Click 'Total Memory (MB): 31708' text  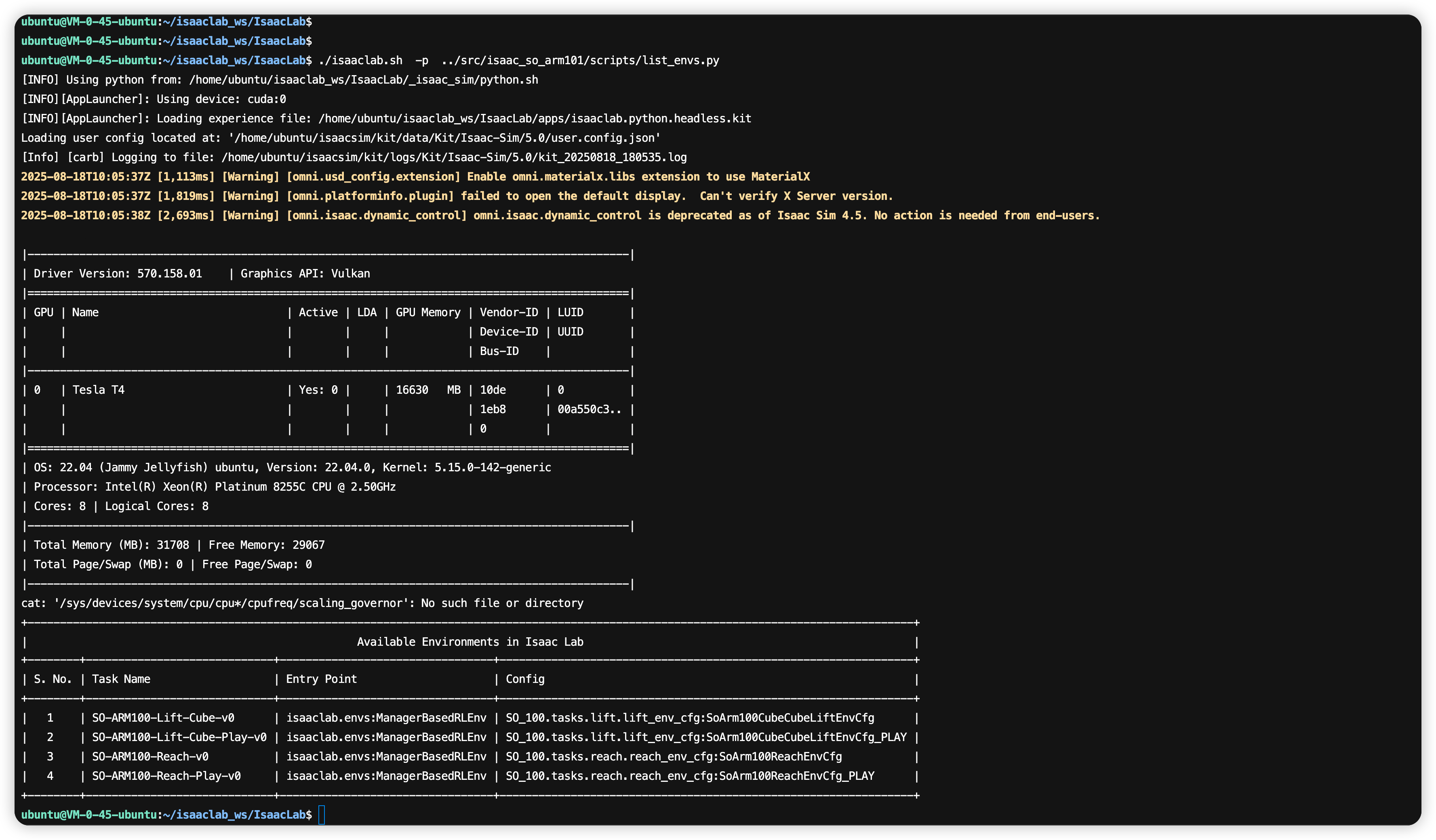pos(111,544)
